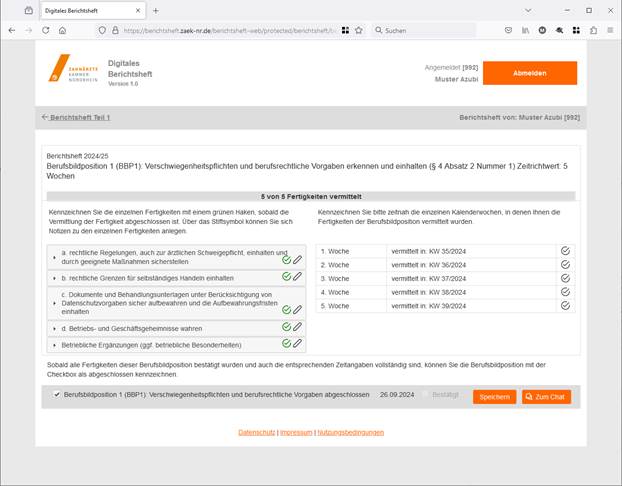Image resolution: width=622 pixels, height=486 pixels.
Task: Click the Zahnärztekammer Nordrhein logo
Action: (73, 68)
